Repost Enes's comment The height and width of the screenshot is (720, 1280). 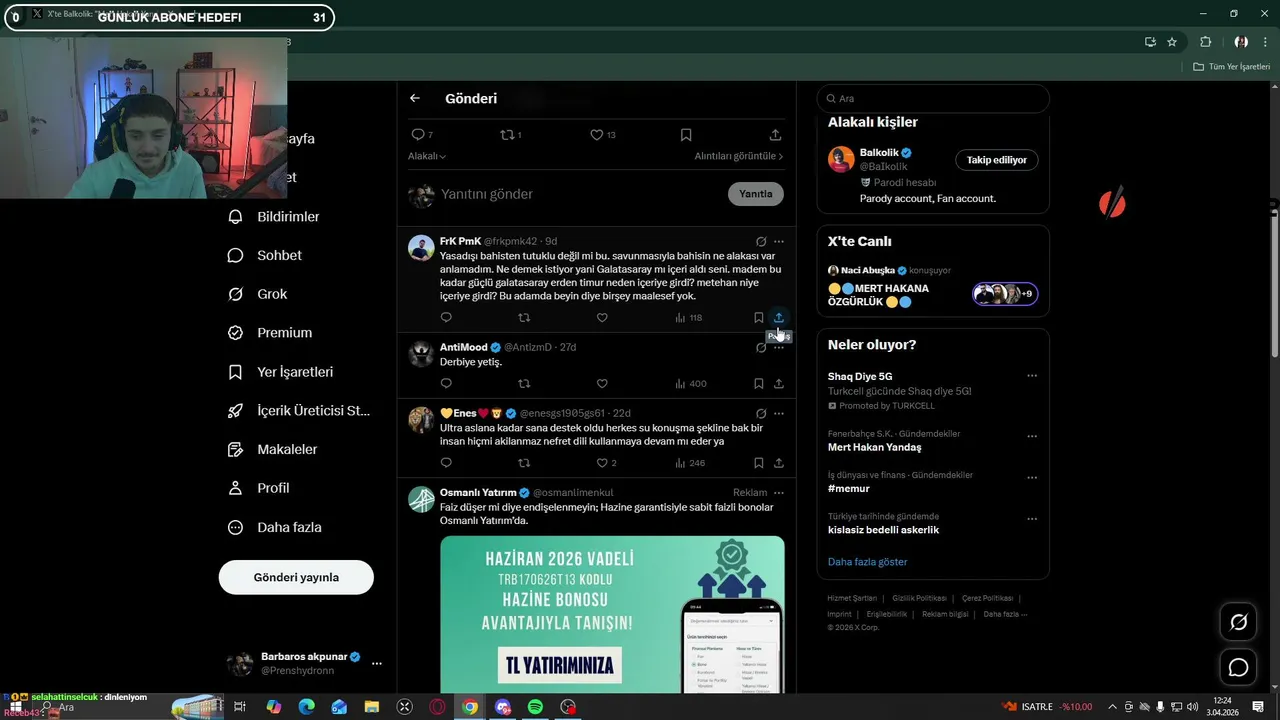[x=524, y=463]
